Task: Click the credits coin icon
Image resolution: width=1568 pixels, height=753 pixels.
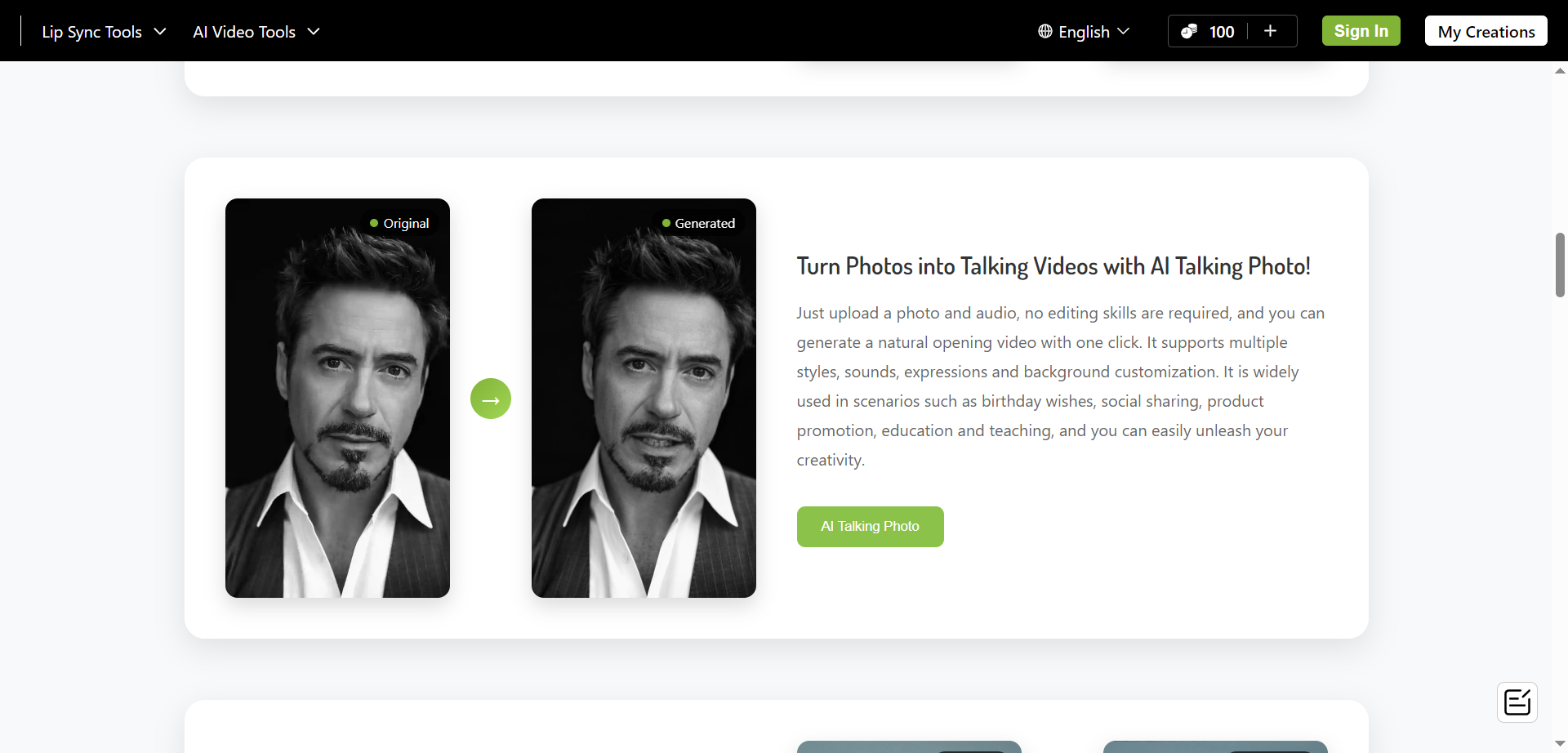Action: click(x=1189, y=31)
